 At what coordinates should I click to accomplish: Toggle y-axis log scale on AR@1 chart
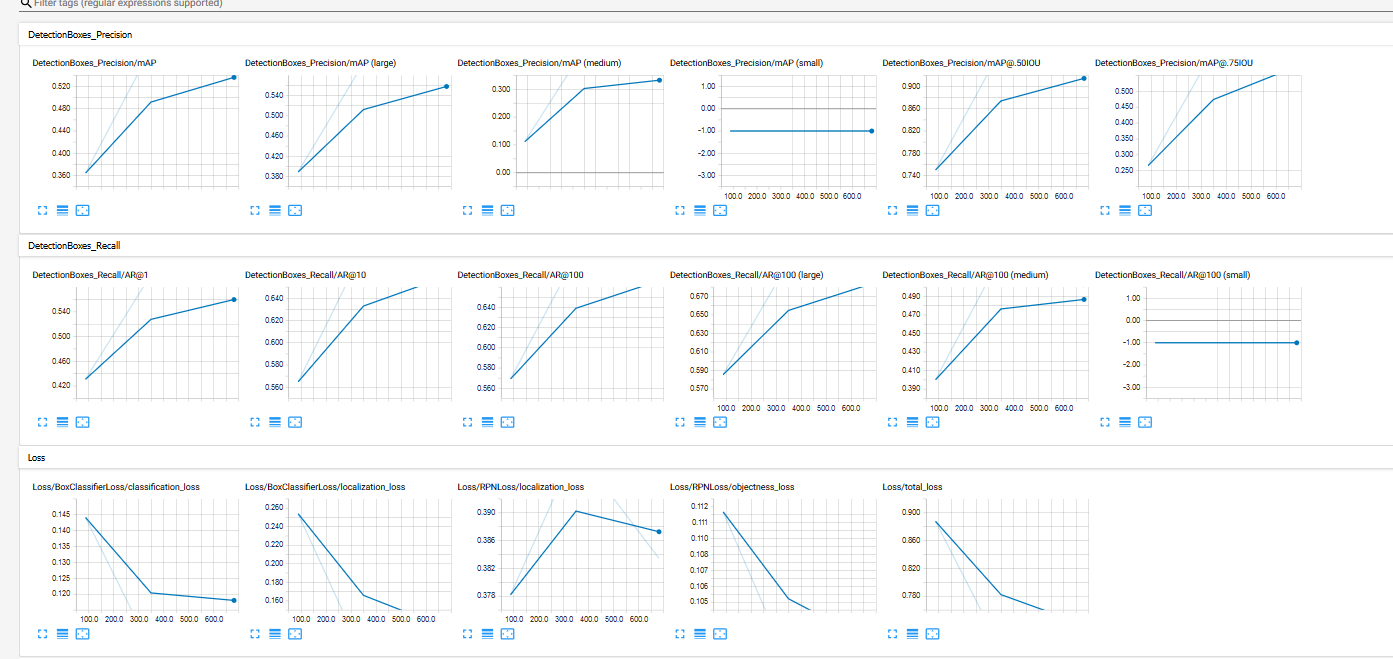click(62, 422)
